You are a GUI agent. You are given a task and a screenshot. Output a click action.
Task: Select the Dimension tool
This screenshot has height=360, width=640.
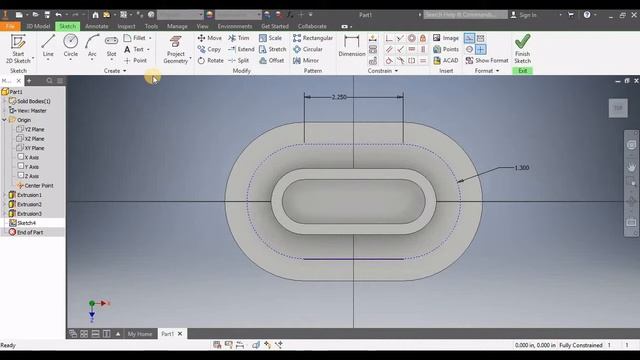click(x=351, y=46)
